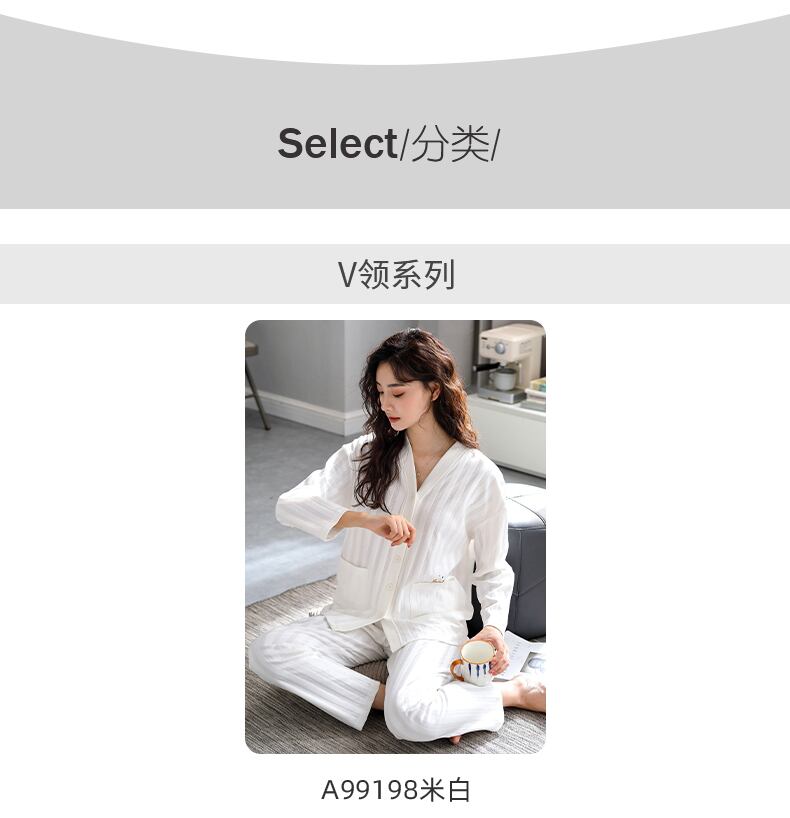Open the A99198米白 product label
The height and width of the screenshot is (818, 790).
pos(396,789)
